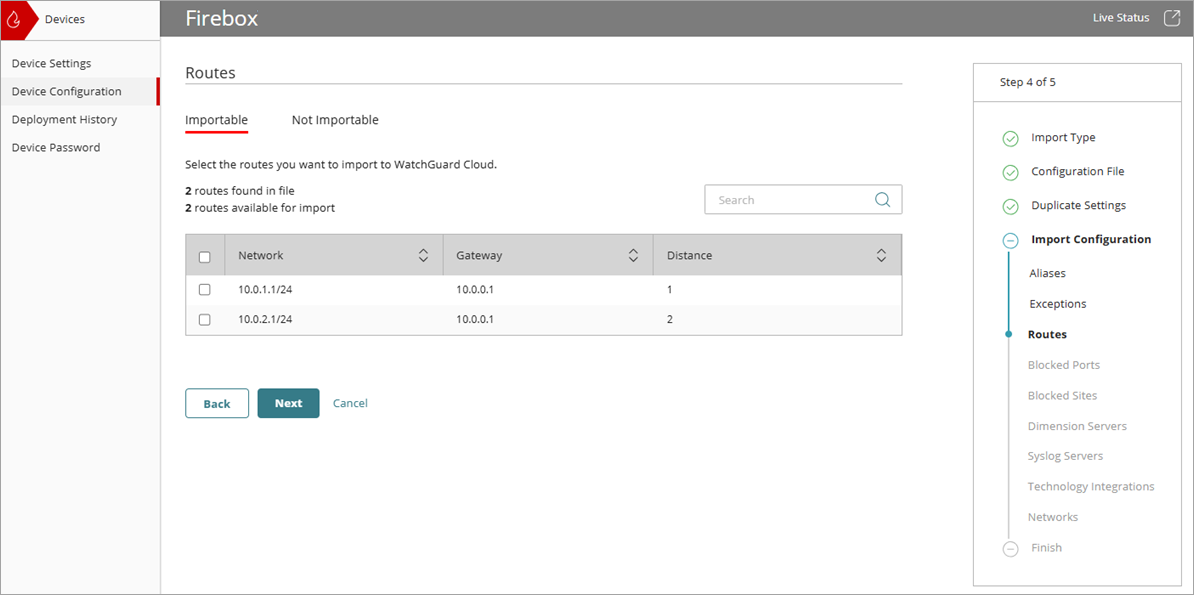Image resolution: width=1194 pixels, height=595 pixels.
Task: Go to the Aliases wizard step
Action: click(x=1047, y=273)
